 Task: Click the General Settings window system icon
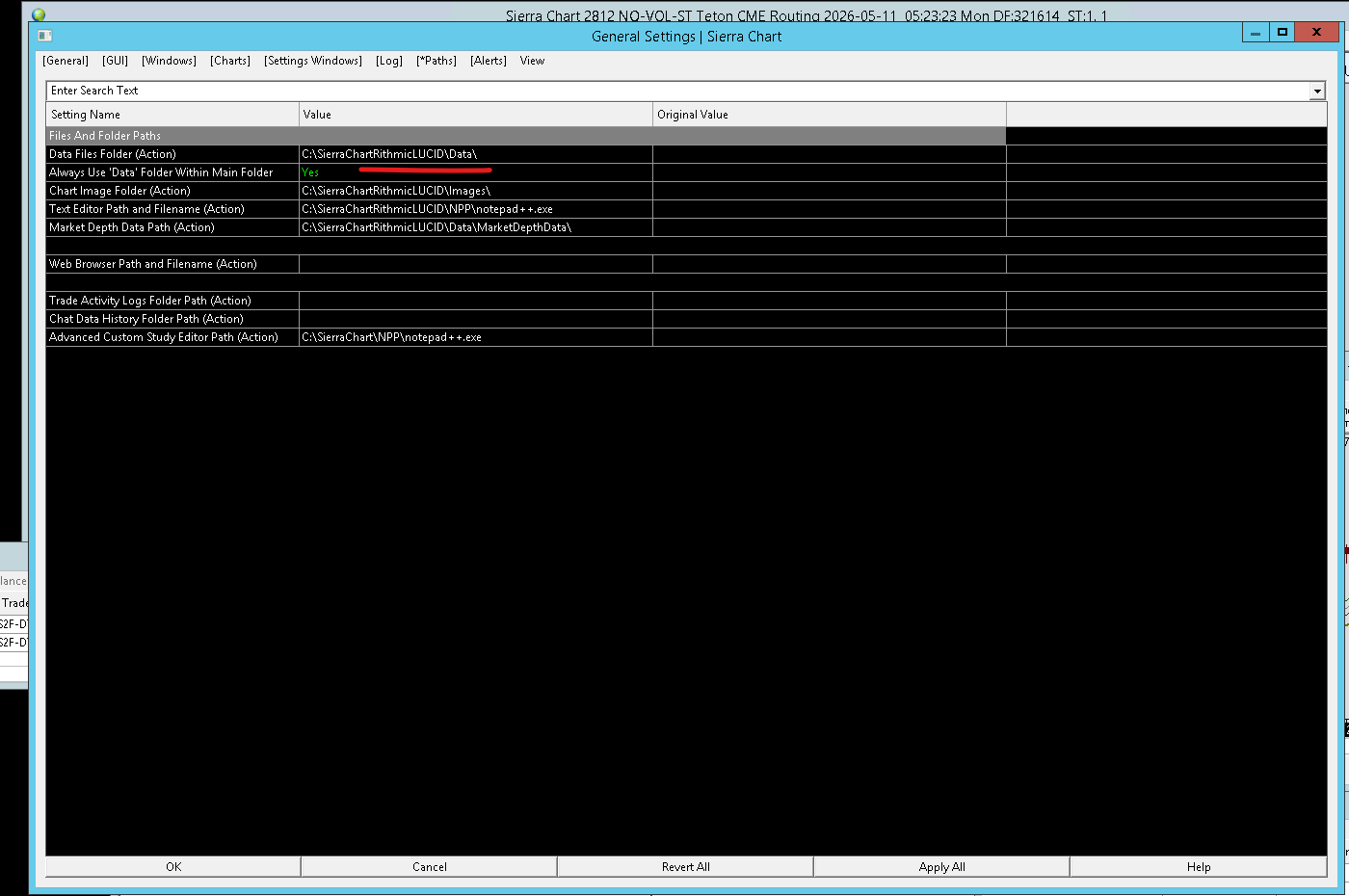(x=44, y=36)
